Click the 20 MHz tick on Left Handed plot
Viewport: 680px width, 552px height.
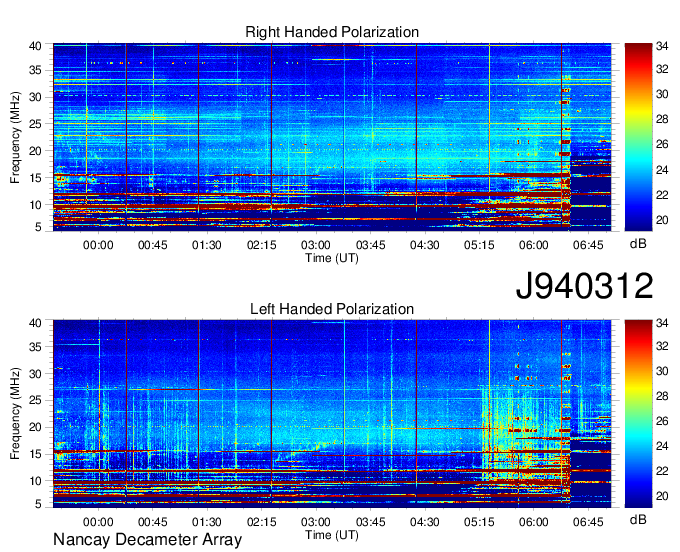35,427
